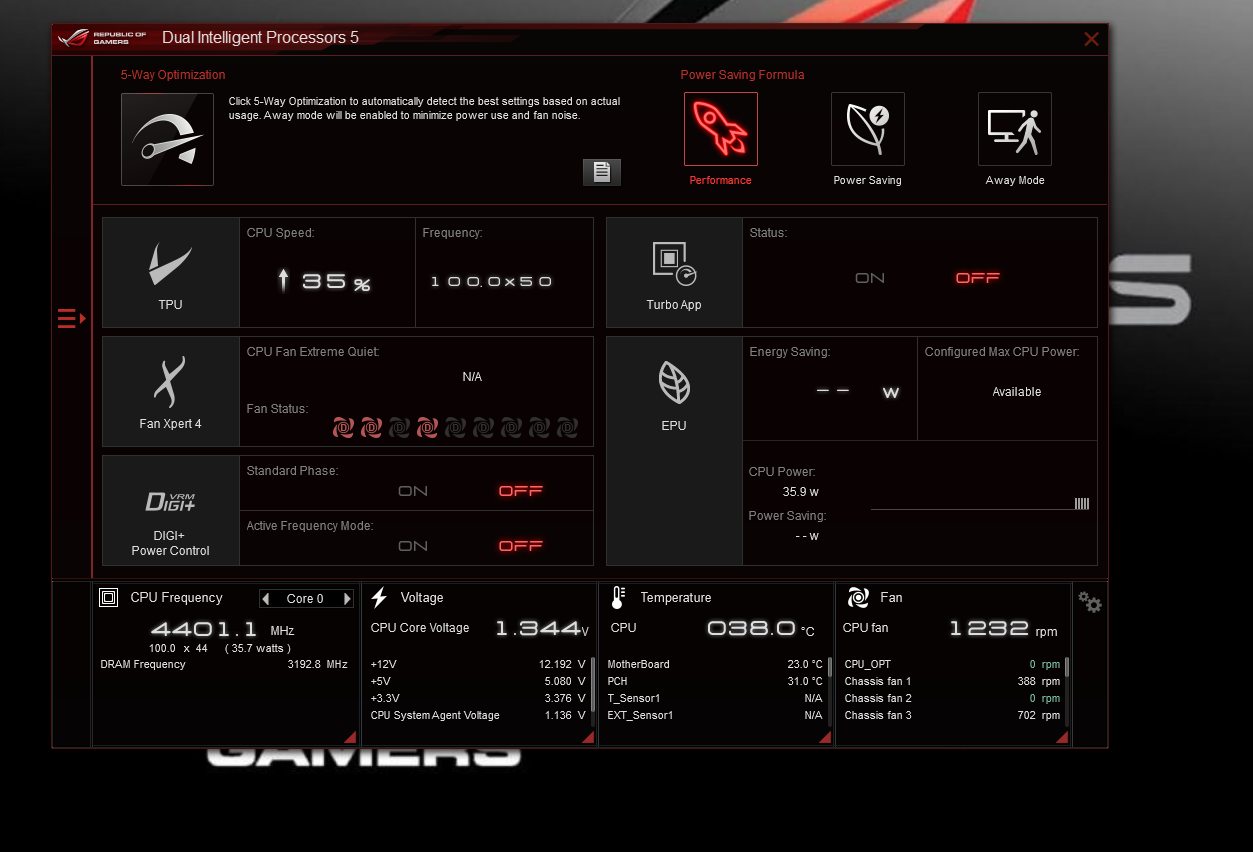Image resolution: width=1253 pixels, height=852 pixels.
Task: Expand the Voltage panel corner triangle
Action: 588,737
